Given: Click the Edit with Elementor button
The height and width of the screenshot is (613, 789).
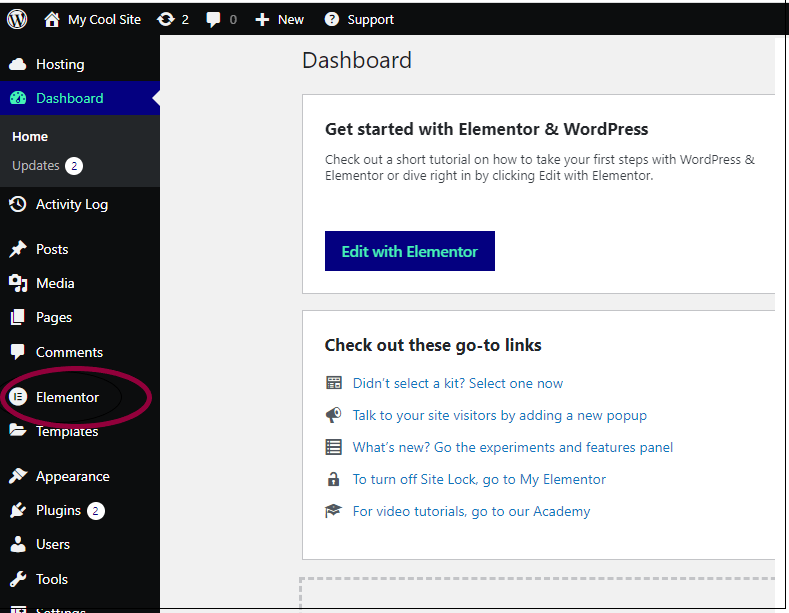Looking at the screenshot, I should pyautogui.click(x=410, y=251).
